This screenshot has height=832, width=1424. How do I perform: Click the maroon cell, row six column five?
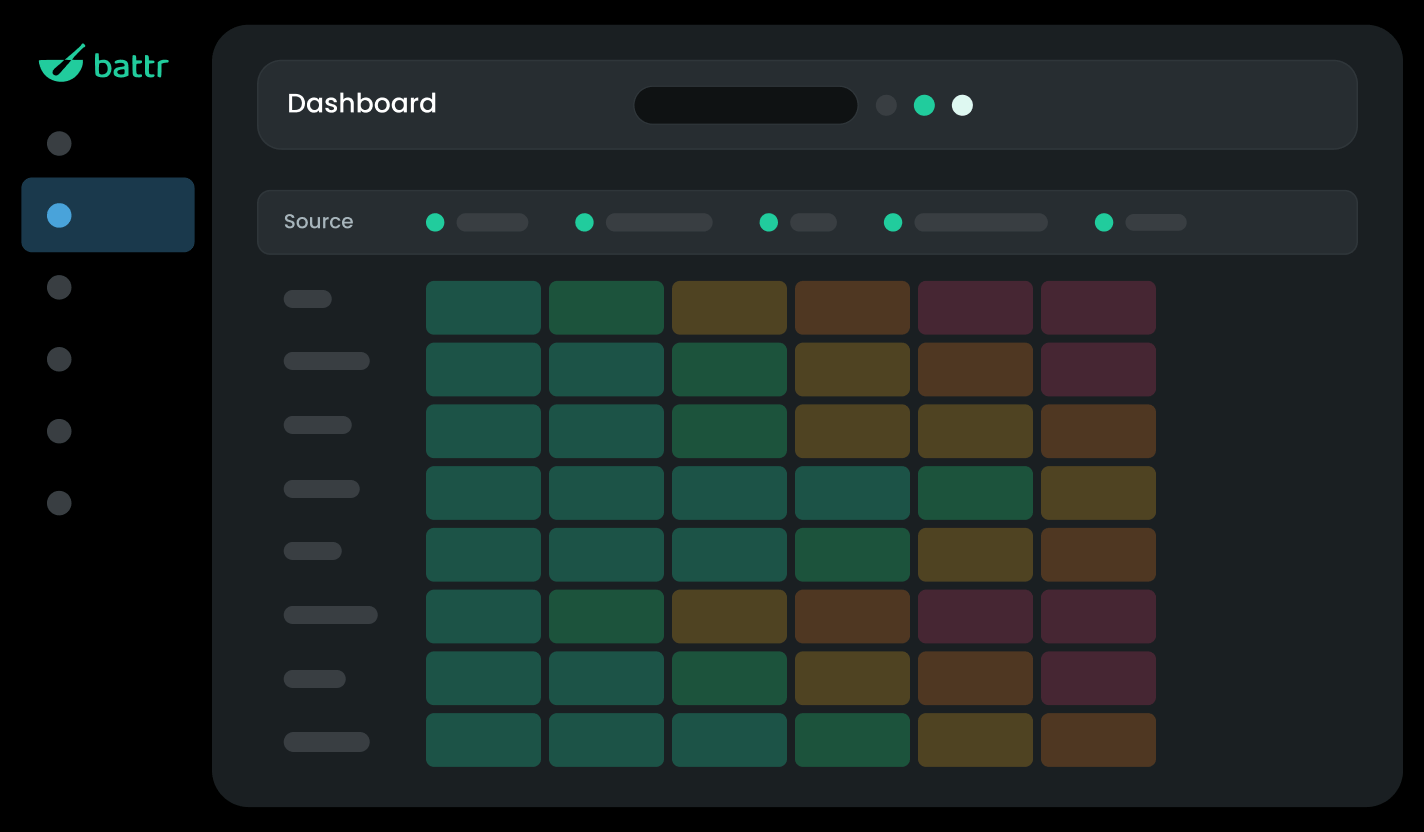click(x=975, y=617)
